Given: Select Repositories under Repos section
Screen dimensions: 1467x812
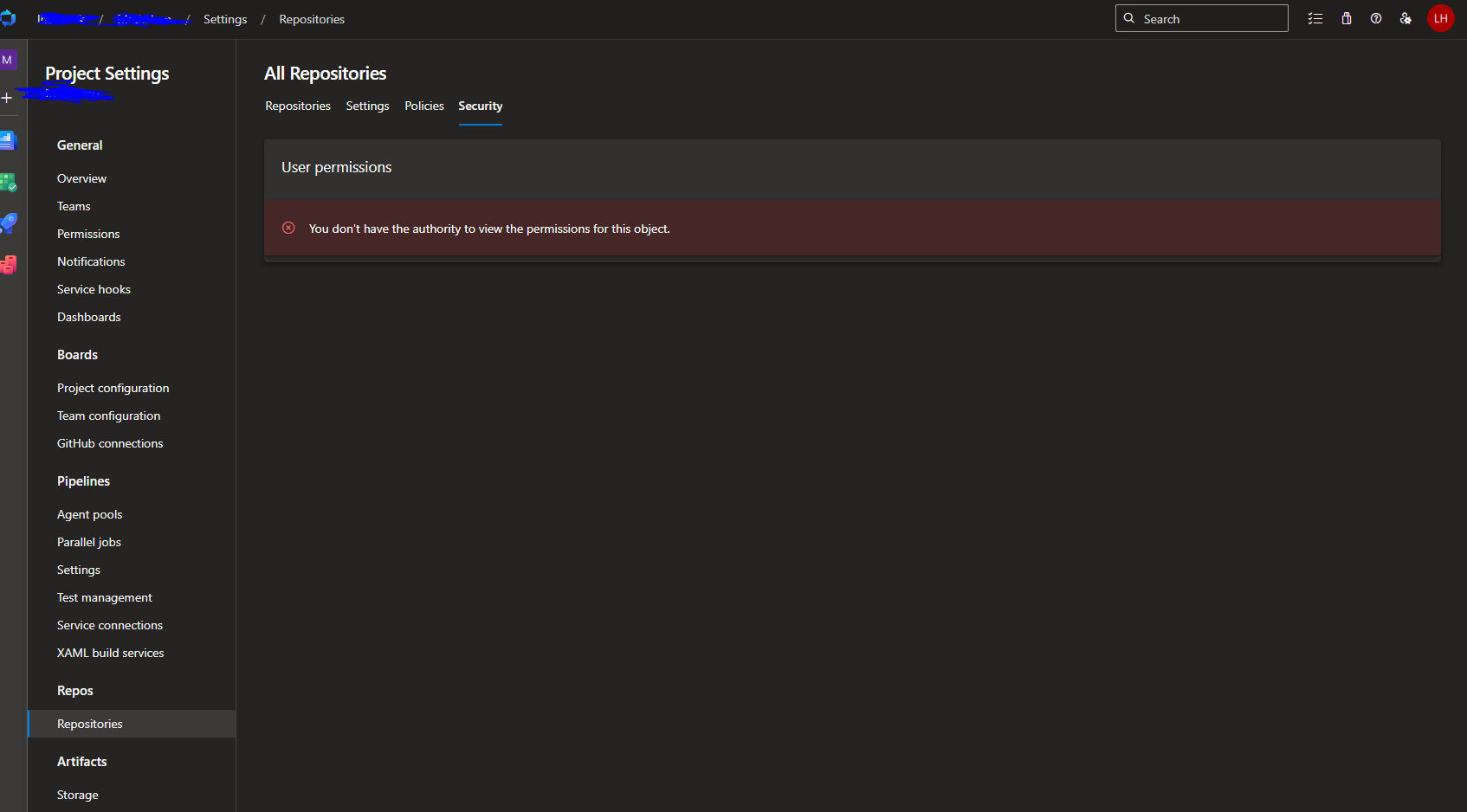Looking at the screenshot, I should (x=132, y=724).
